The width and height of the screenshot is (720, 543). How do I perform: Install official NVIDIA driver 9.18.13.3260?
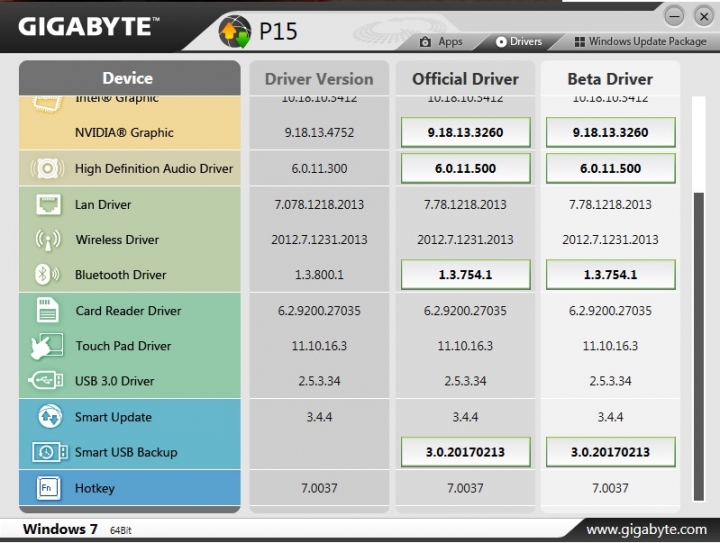[x=465, y=132]
